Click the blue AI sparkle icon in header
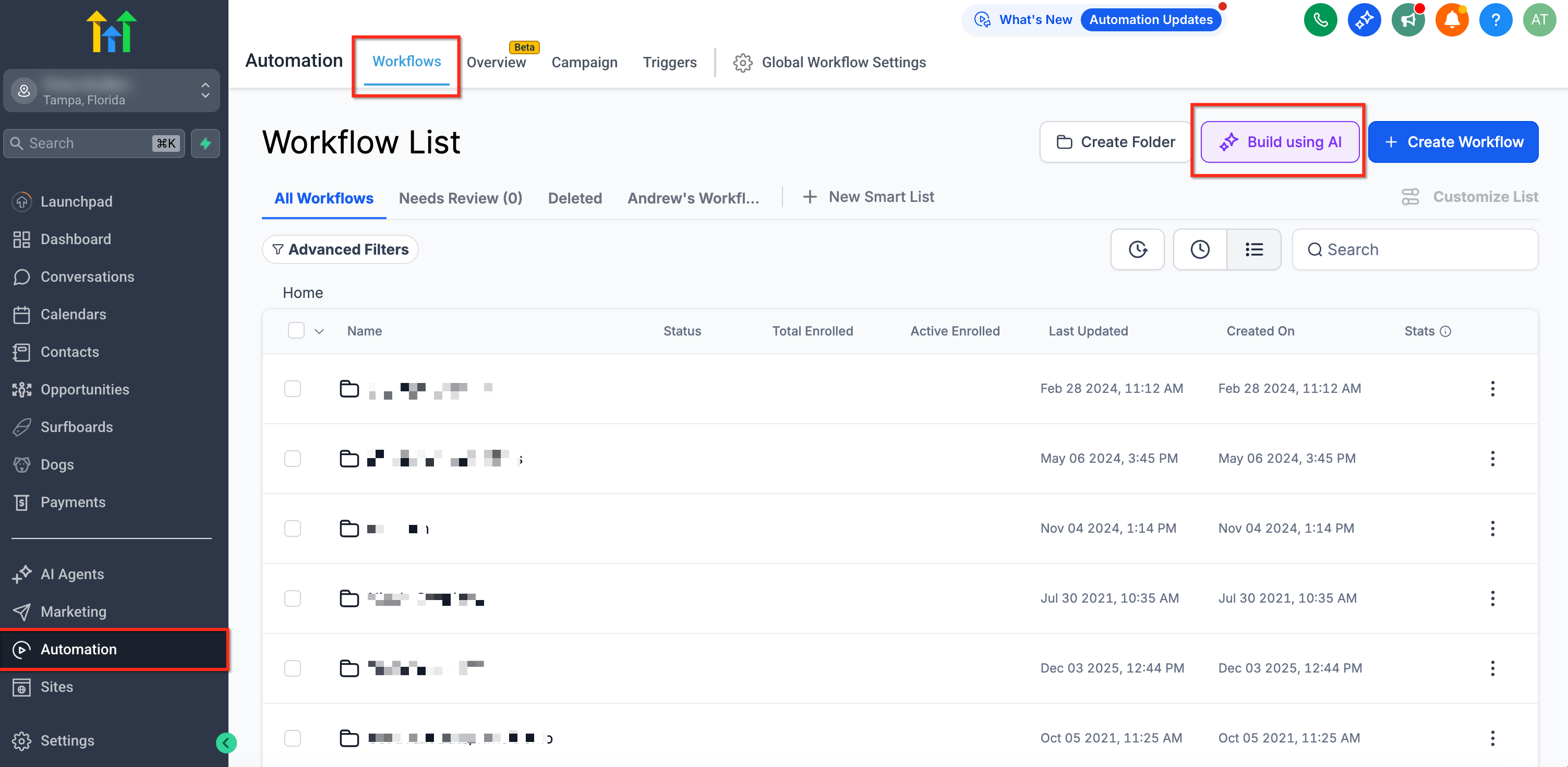Screen dimensions: 1568x767 tap(1364, 20)
